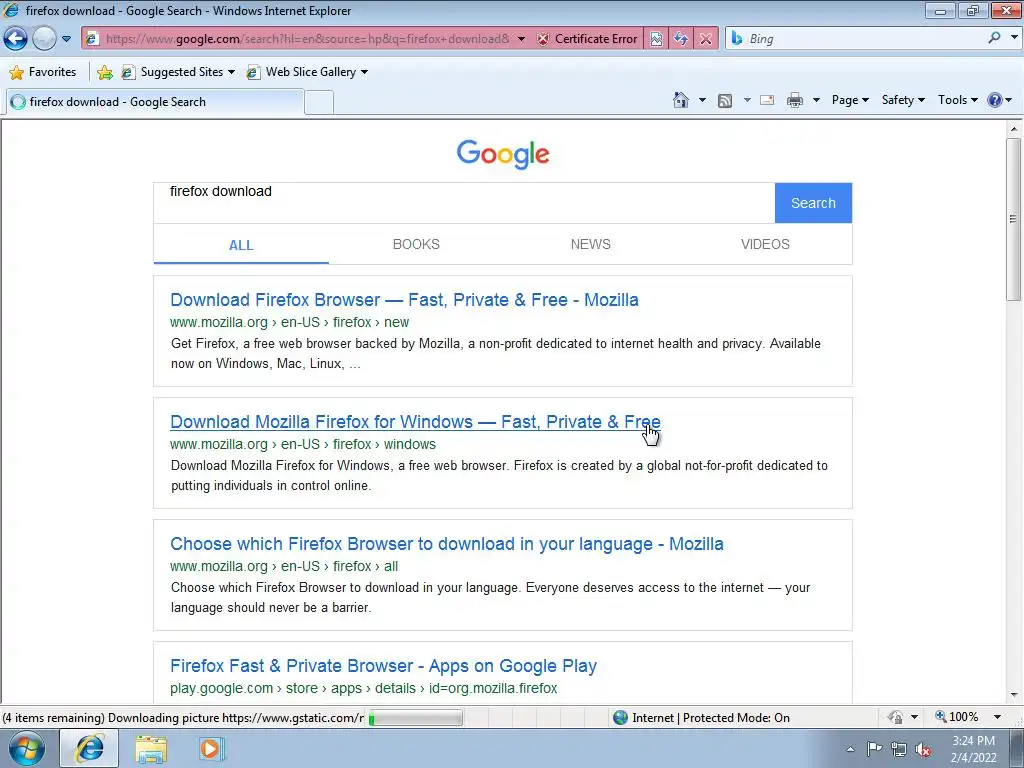Click the address bar URL field
The image size is (1024, 768).
pos(306,39)
